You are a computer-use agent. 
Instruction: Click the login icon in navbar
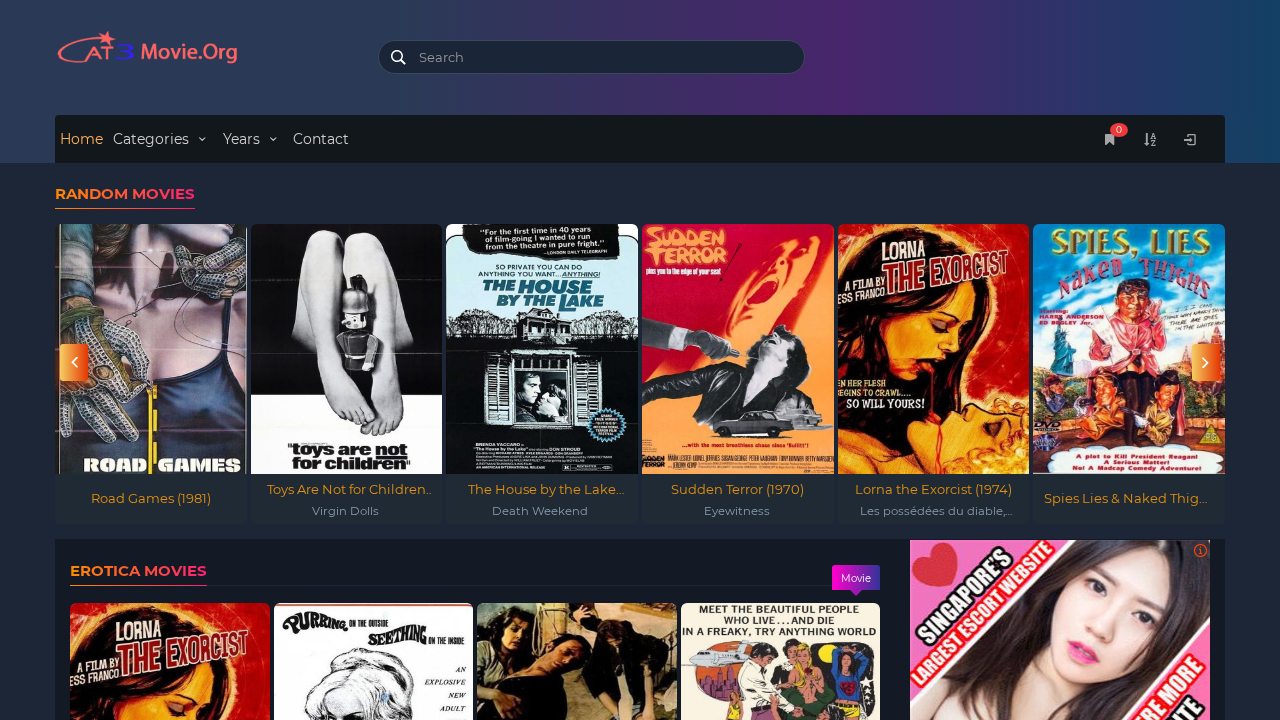coord(1190,139)
